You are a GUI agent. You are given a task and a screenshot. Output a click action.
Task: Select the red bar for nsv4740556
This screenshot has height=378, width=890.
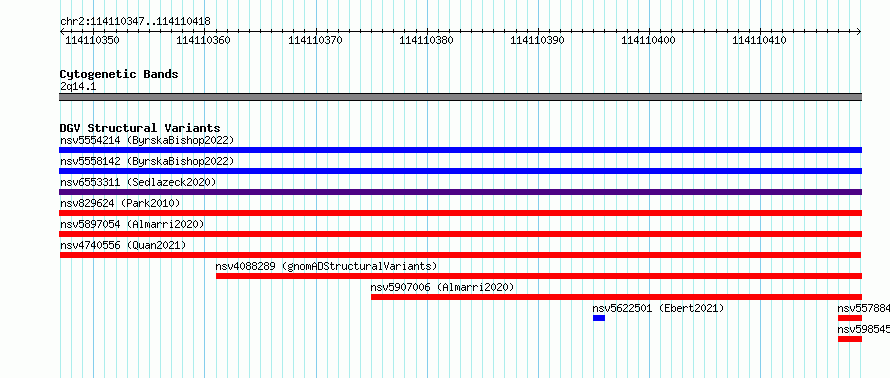[x=460, y=255]
